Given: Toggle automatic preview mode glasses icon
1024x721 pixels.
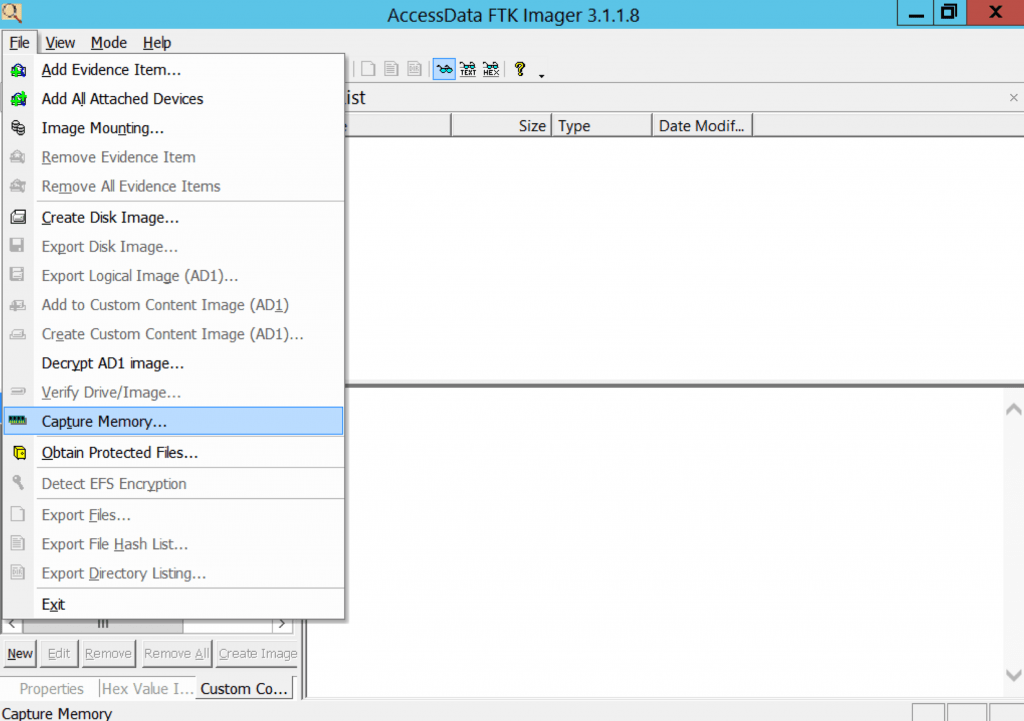Looking at the screenshot, I should pos(444,69).
